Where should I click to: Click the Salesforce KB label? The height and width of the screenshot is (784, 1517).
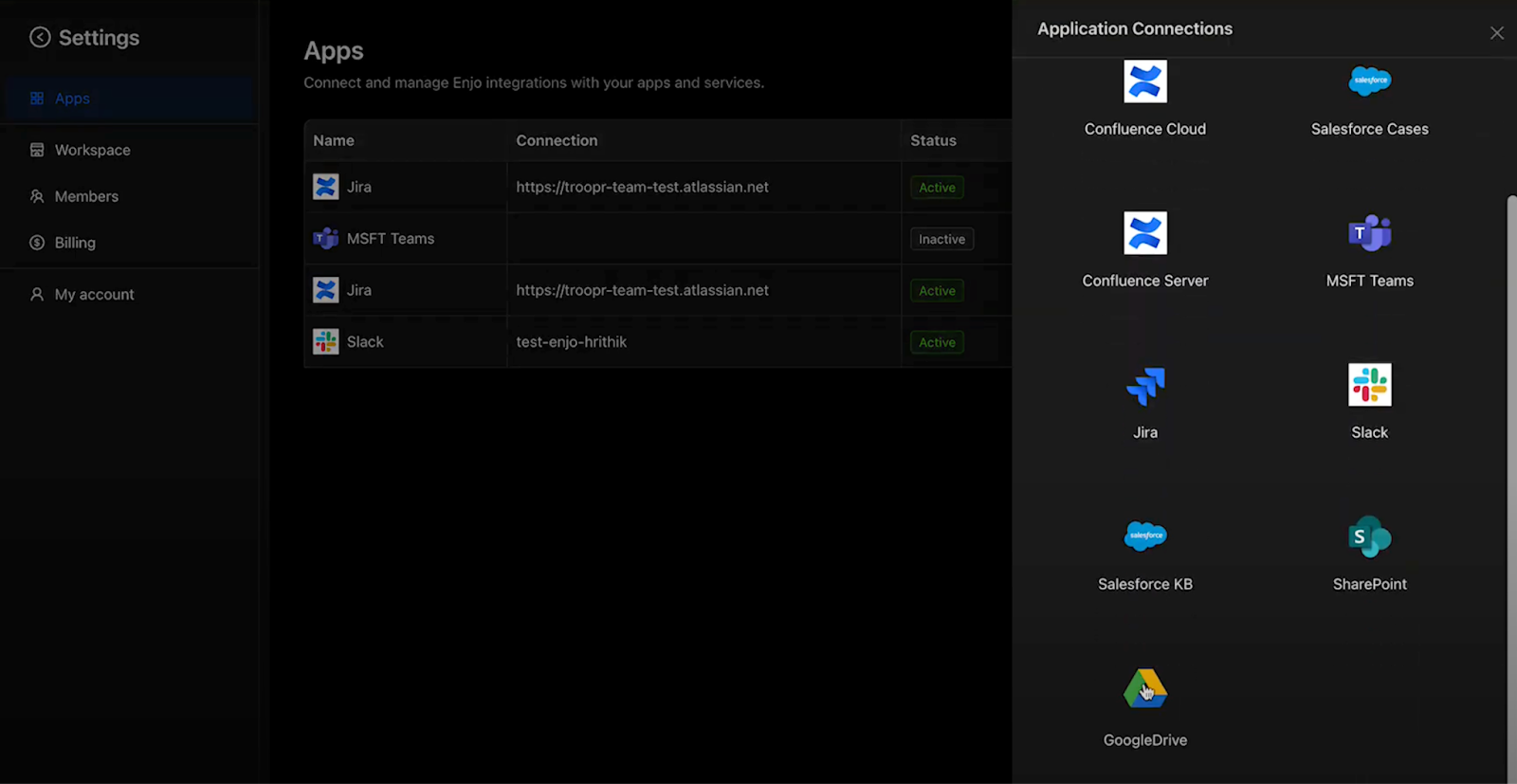click(1145, 584)
